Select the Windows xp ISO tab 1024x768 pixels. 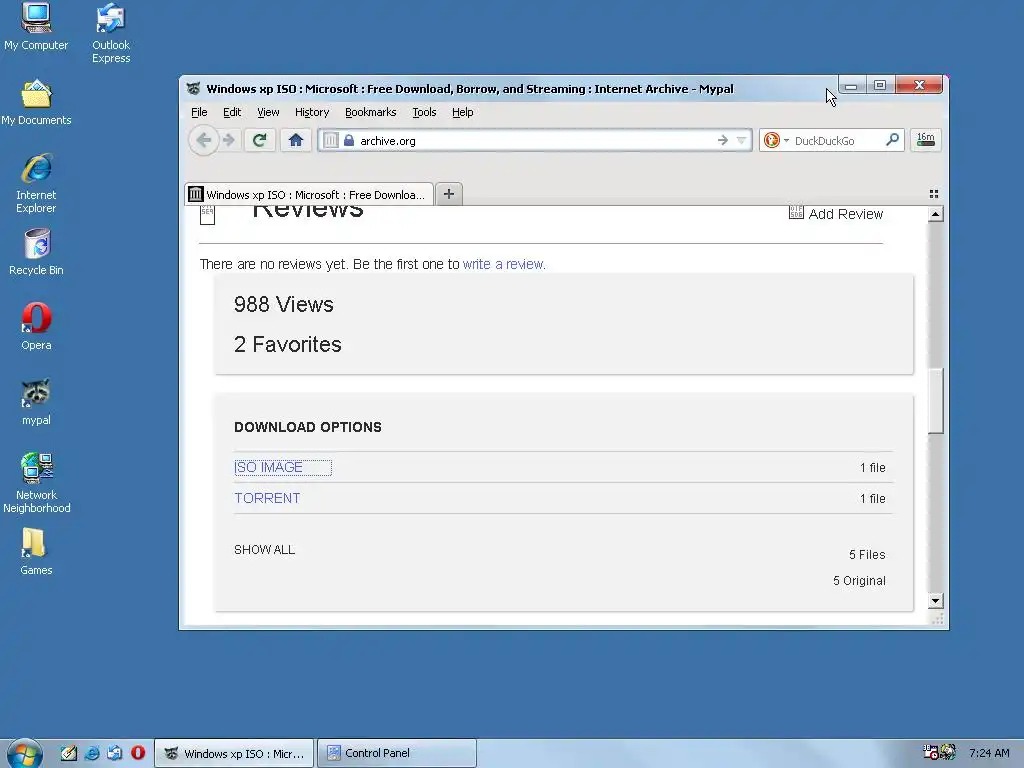tap(309, 195)
